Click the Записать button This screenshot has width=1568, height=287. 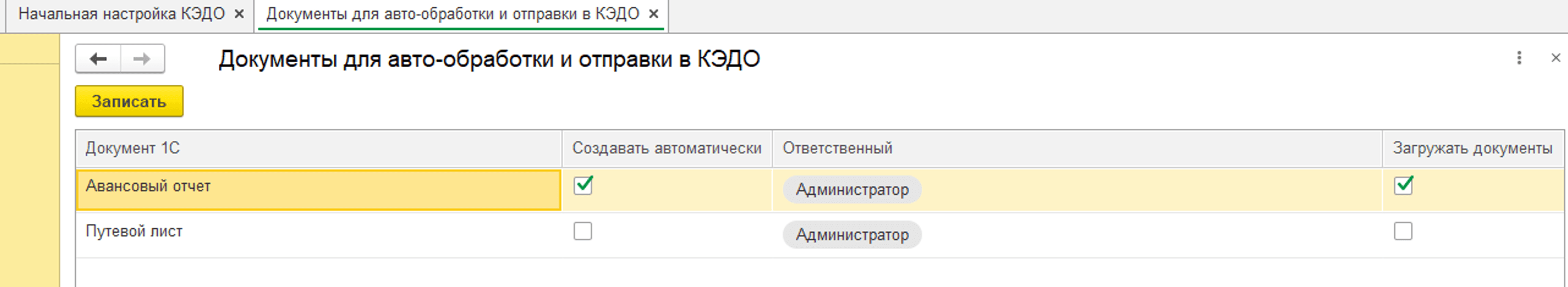click(x=129, y=101)
